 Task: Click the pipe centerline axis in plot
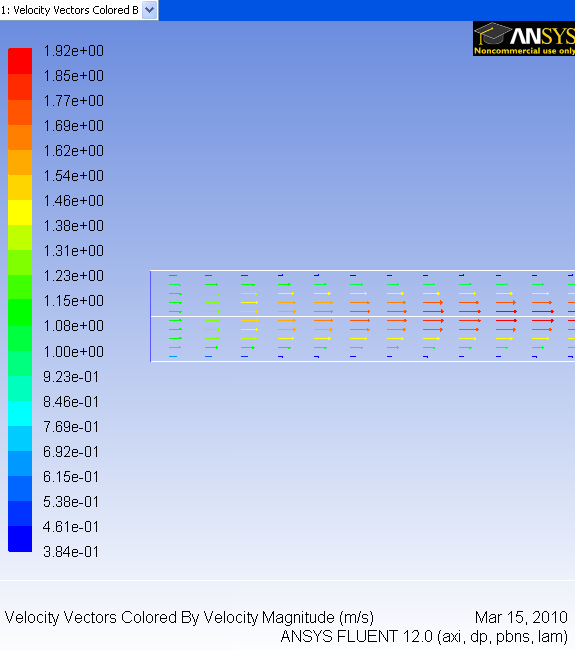click(363, 317)
